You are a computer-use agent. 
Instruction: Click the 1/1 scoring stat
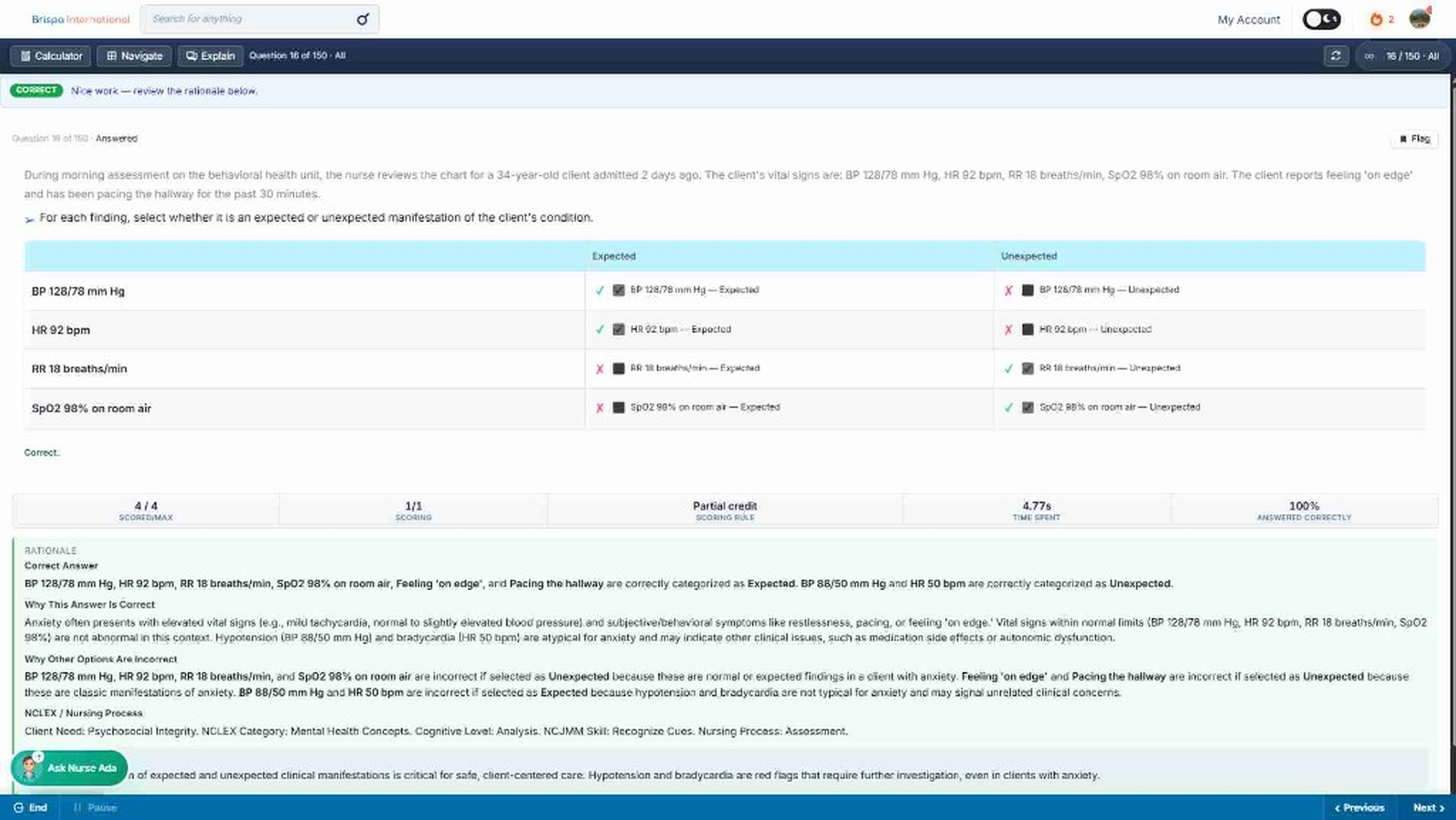pos(413,510)
